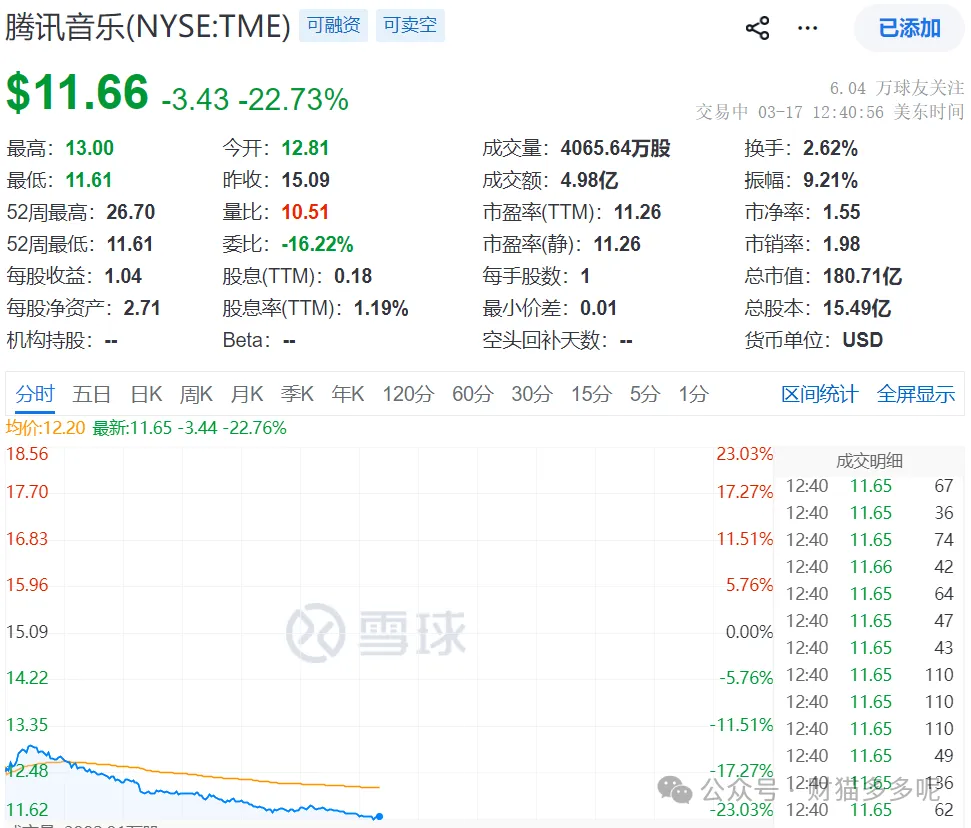Click the 昨收 value 15.09

point(306,180)
